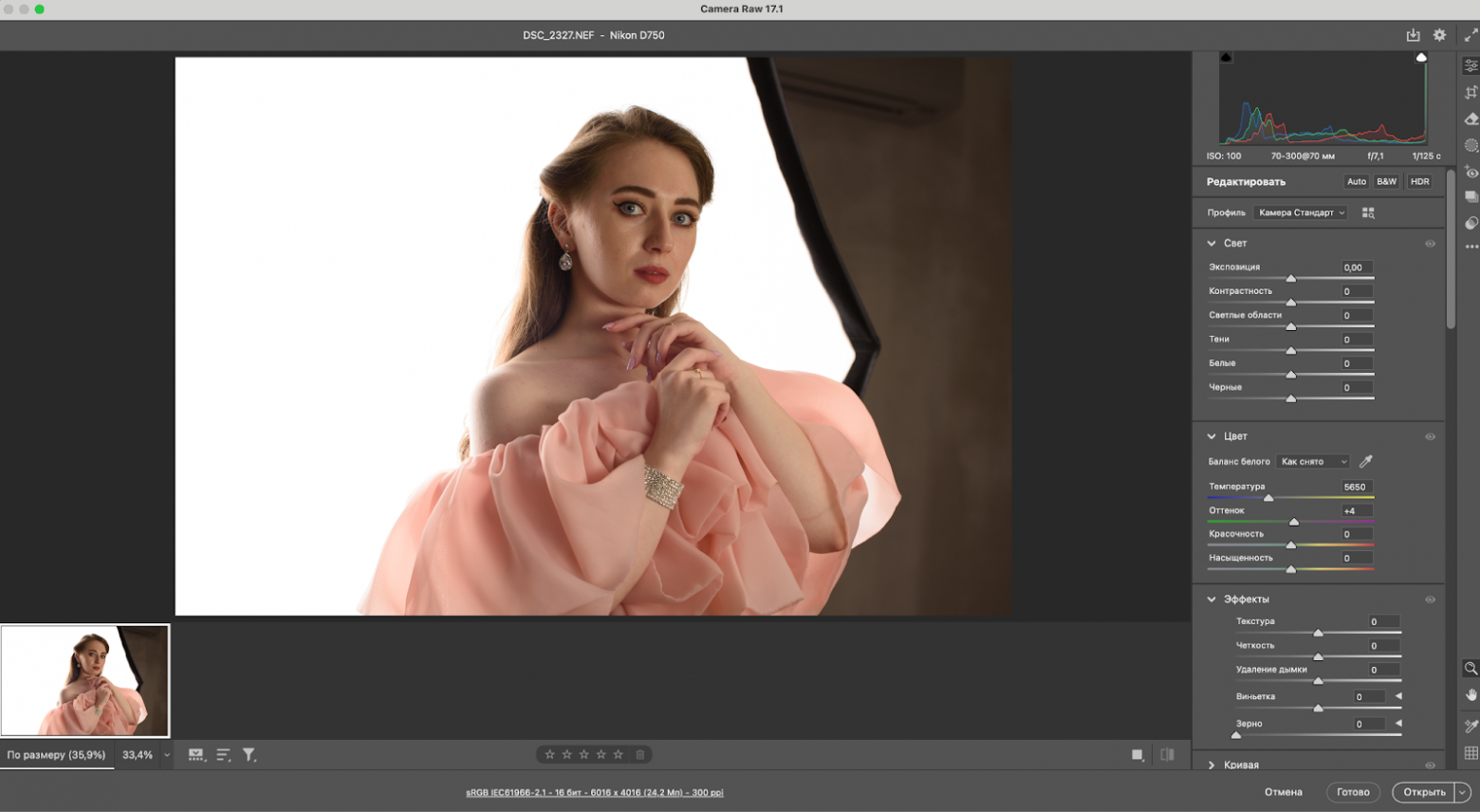Open the Presets panel icon

point(1471,223)
